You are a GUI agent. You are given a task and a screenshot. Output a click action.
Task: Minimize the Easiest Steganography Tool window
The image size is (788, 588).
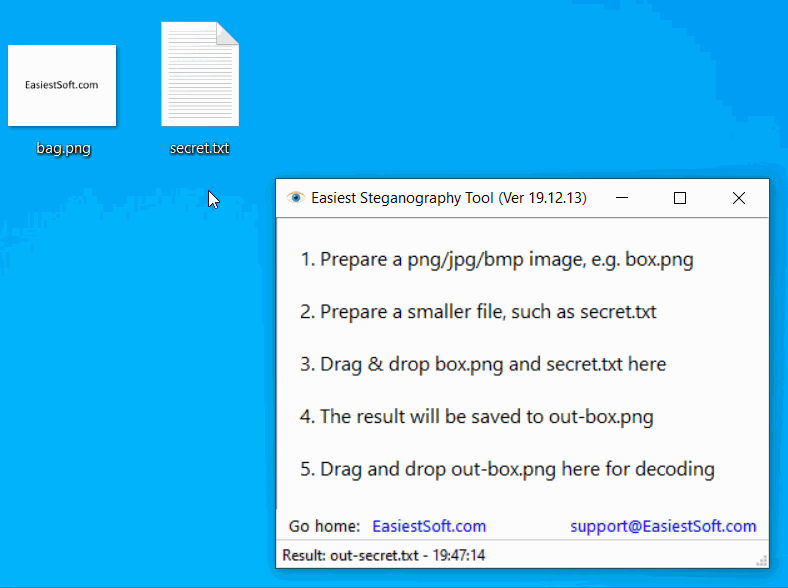click(x=622, y=198)
